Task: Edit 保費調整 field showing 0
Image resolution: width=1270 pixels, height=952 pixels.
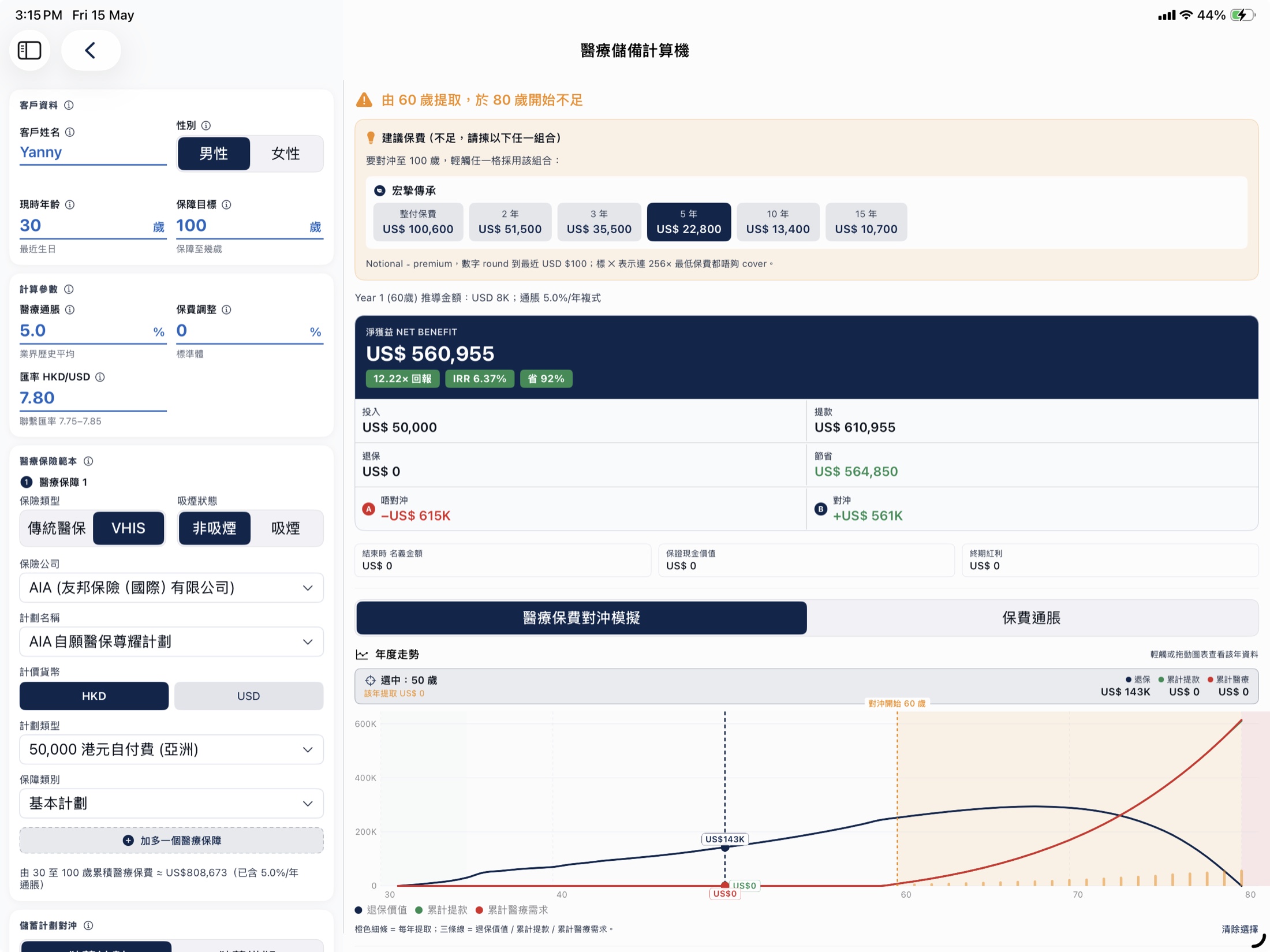Action: coord(249,331)
